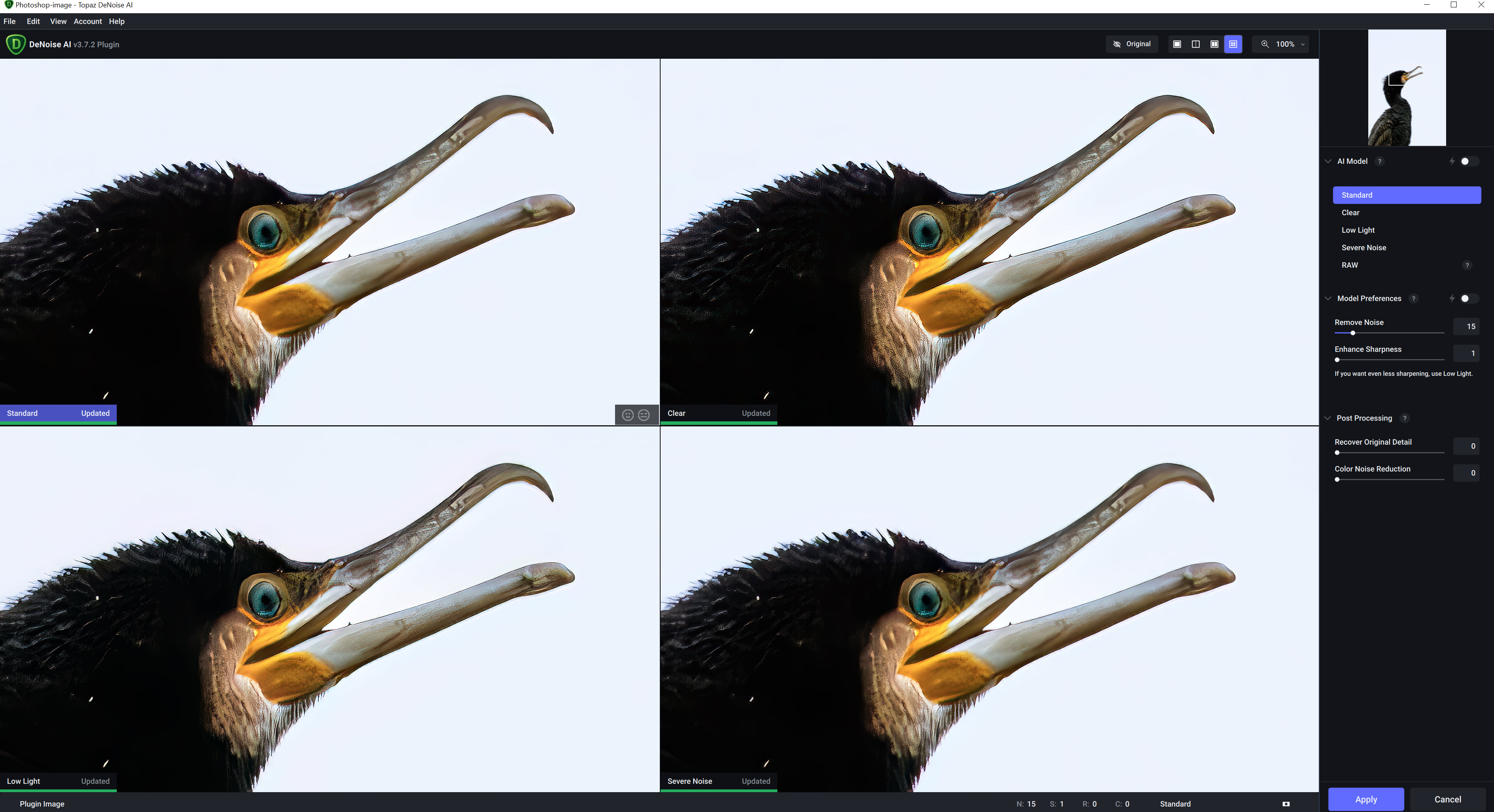Select the Severe Noise preview panel label
1494x812 pixels.
click(689, 781)
